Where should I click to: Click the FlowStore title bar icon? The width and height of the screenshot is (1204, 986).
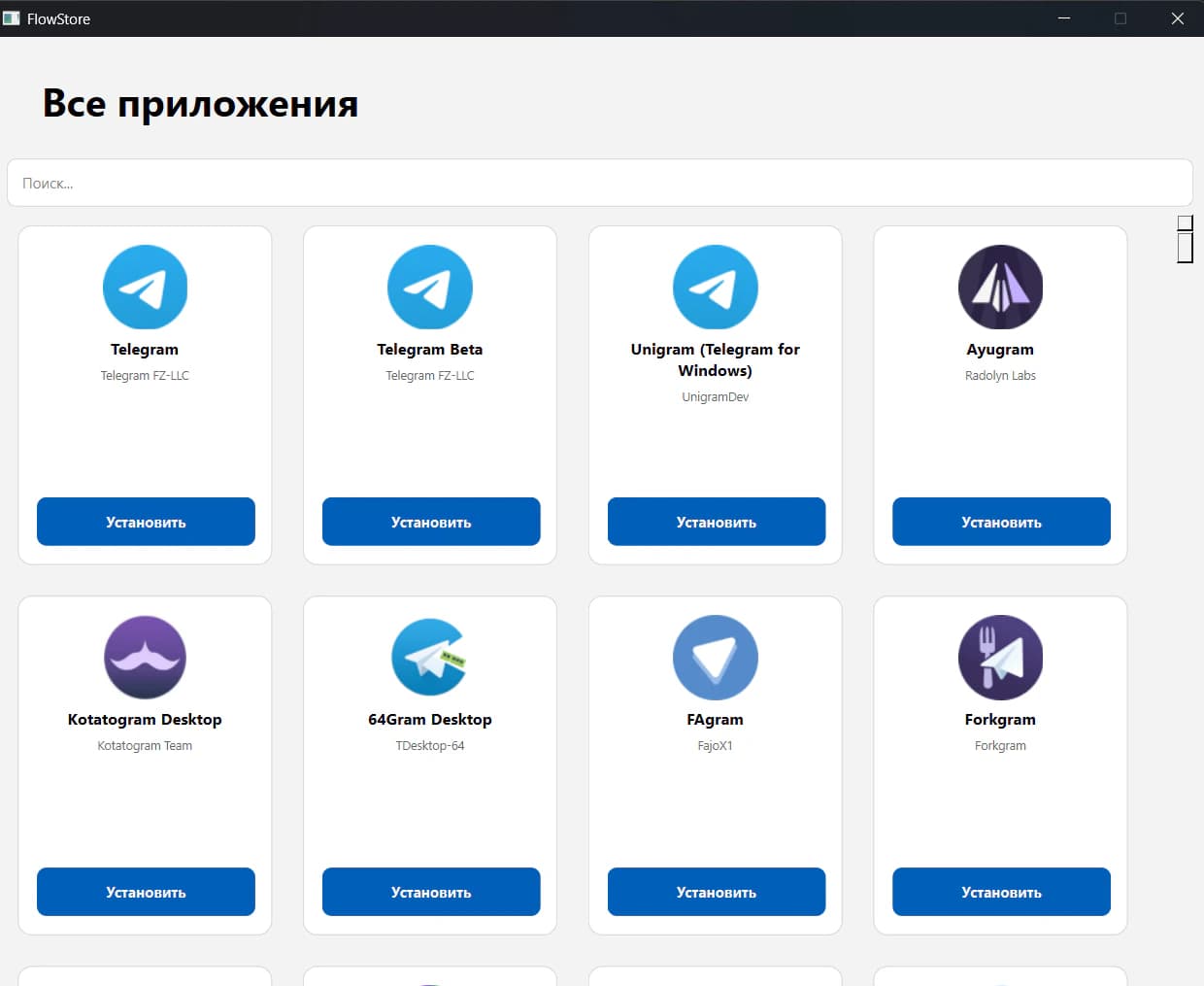point(12,18)
